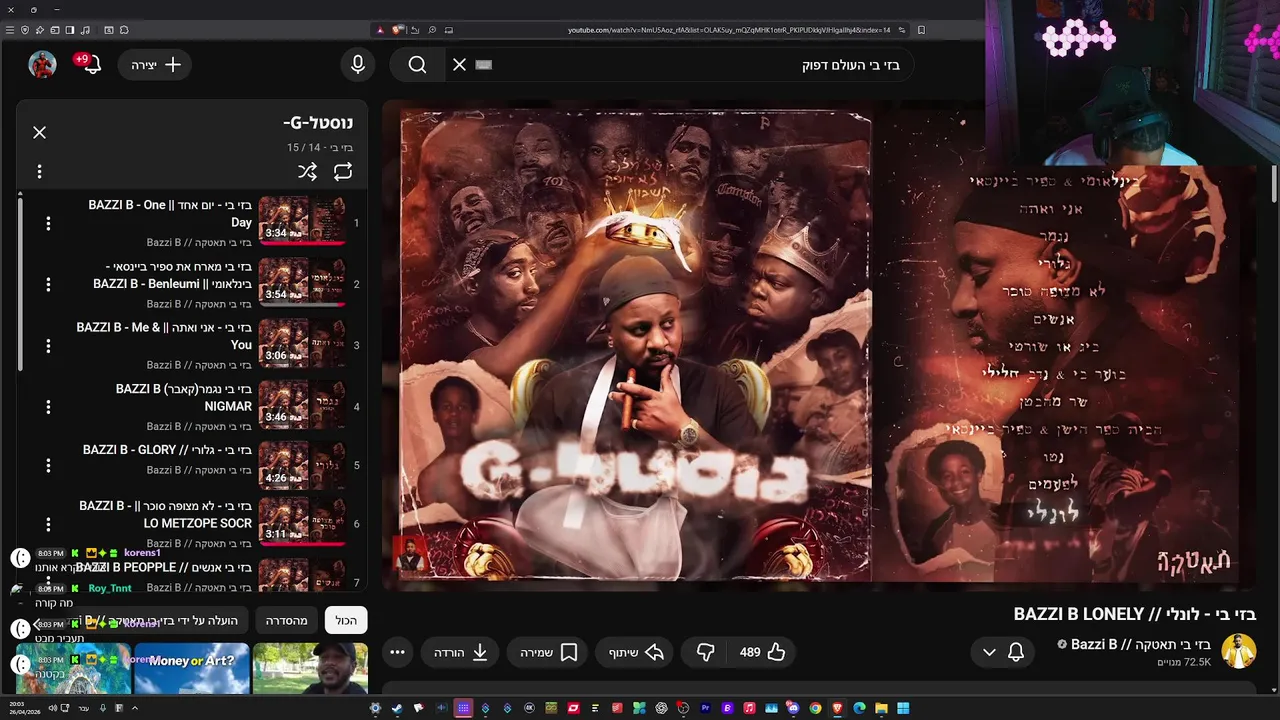Open Google Chrome from the taskbar
This screenshot has height=720, width=1280.
pyautogui.click(x=815, y=709)
